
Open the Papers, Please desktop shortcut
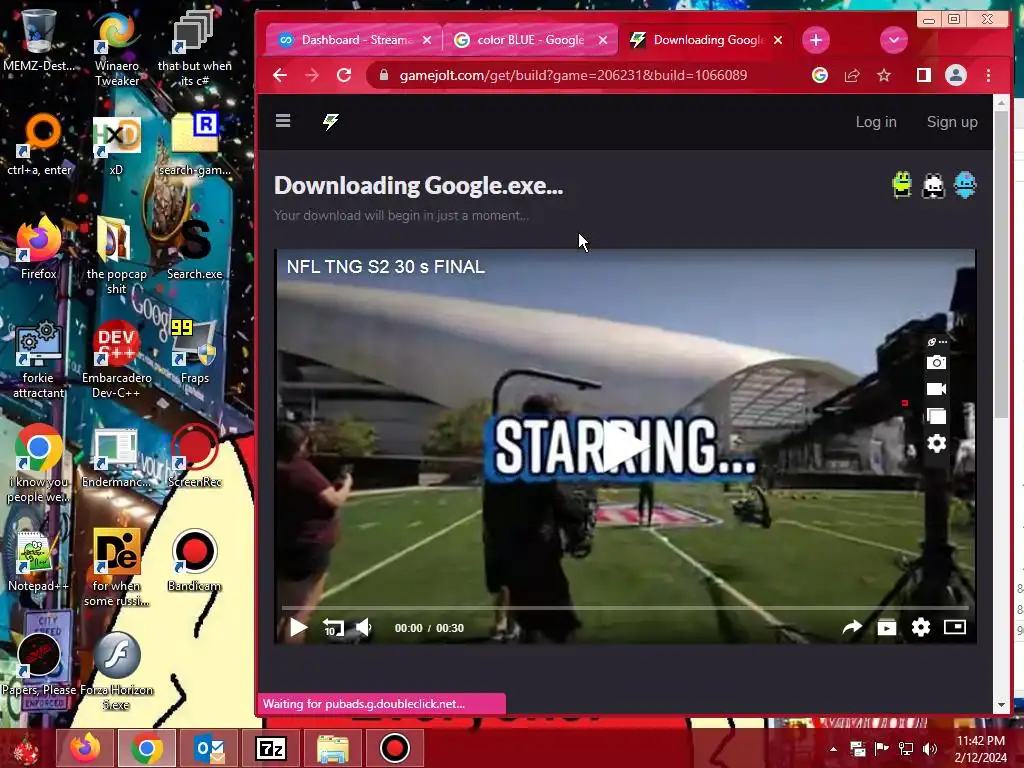[x=39, y=664]
